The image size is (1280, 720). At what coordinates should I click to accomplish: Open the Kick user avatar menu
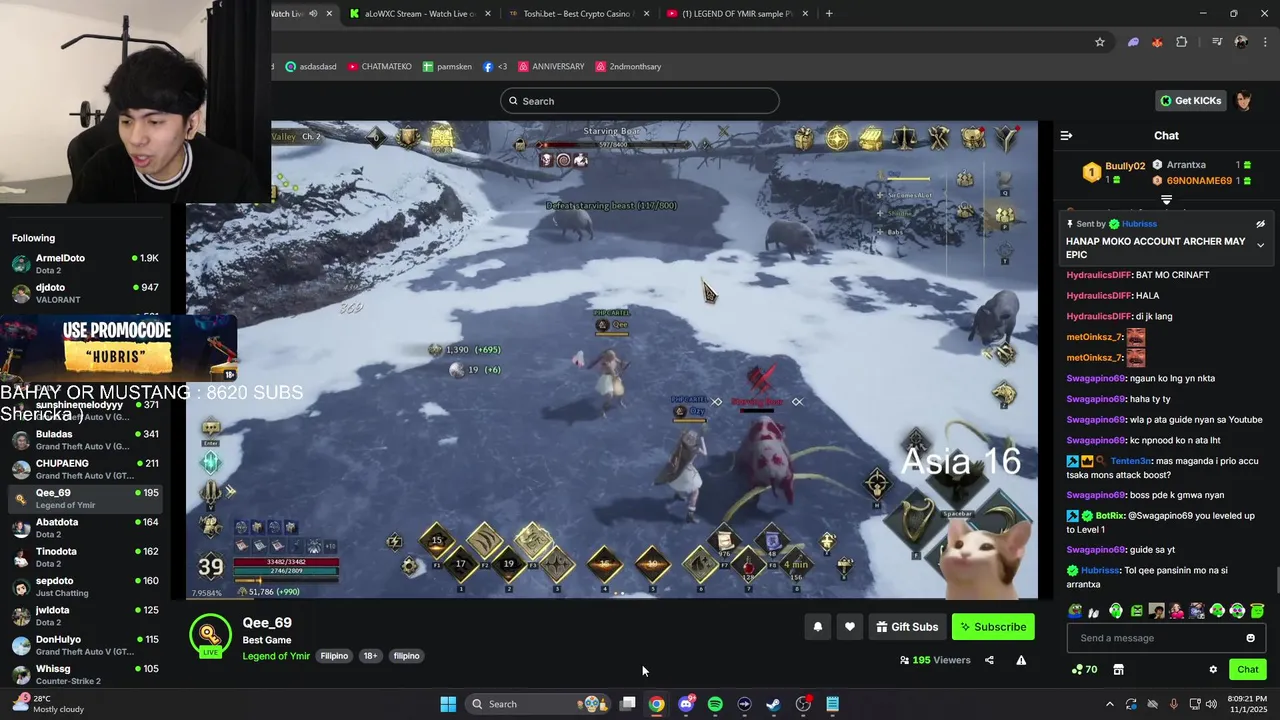point(1243,101)
